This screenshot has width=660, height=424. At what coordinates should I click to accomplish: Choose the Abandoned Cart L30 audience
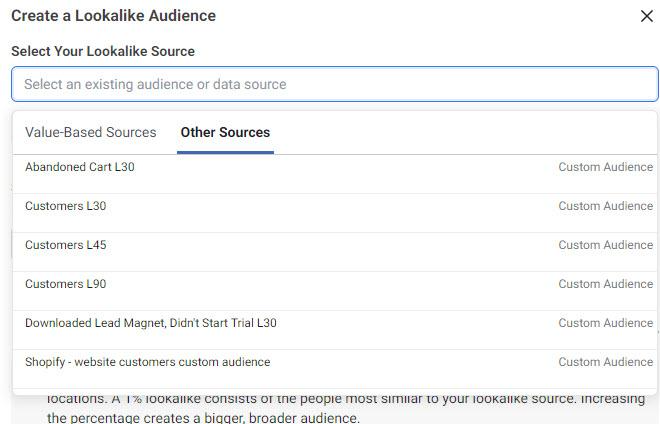80,167
